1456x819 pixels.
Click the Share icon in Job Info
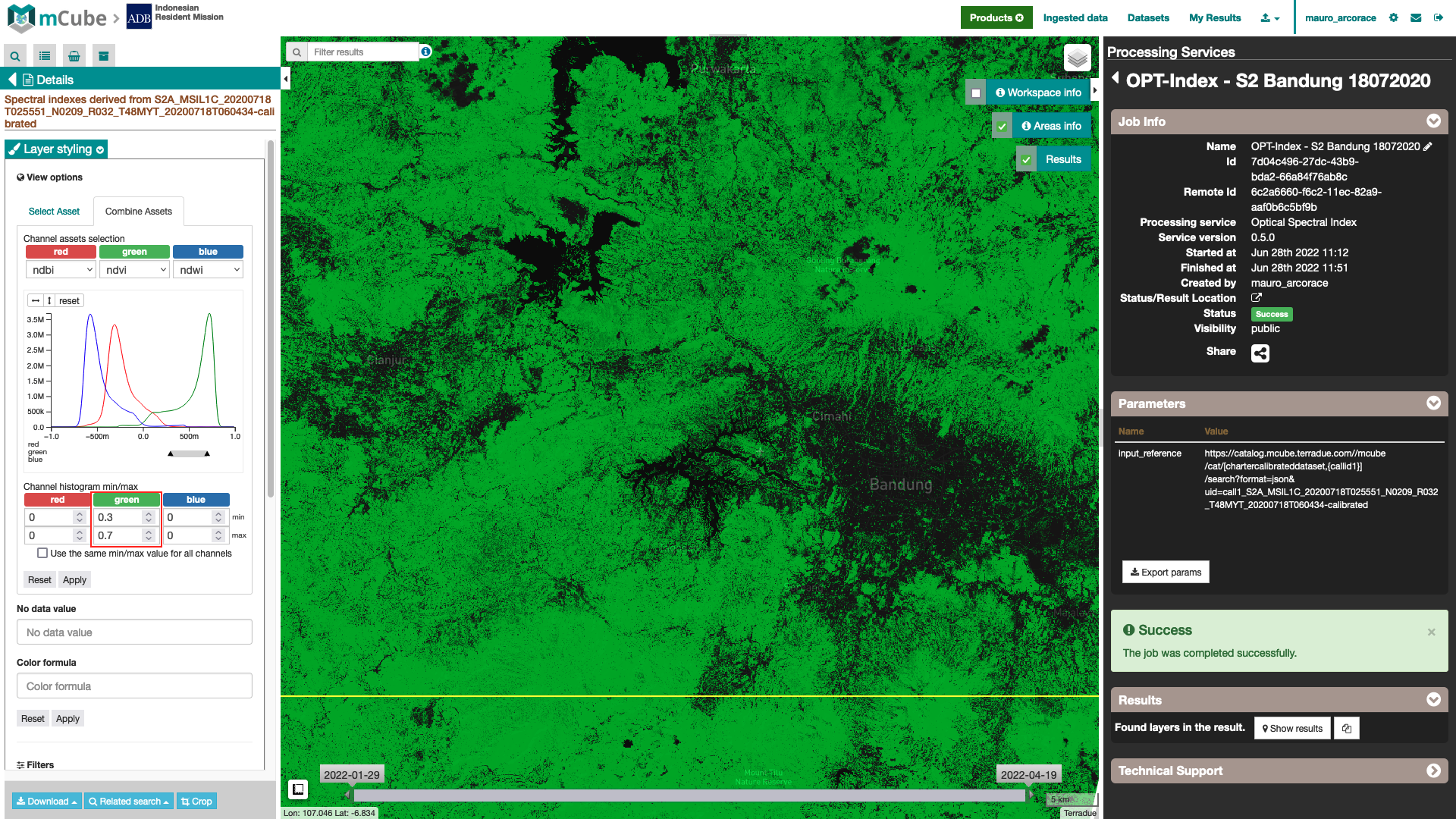pyautogui.click(x=1260, y=353)
